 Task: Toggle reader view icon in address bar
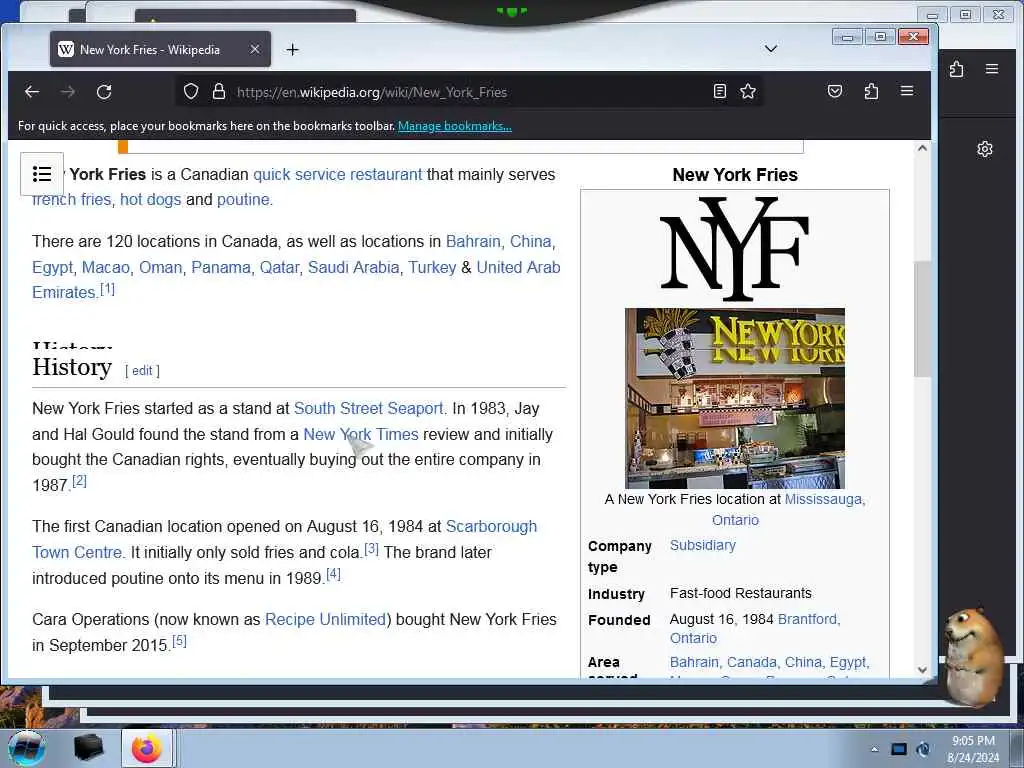(x=720, y=91)
